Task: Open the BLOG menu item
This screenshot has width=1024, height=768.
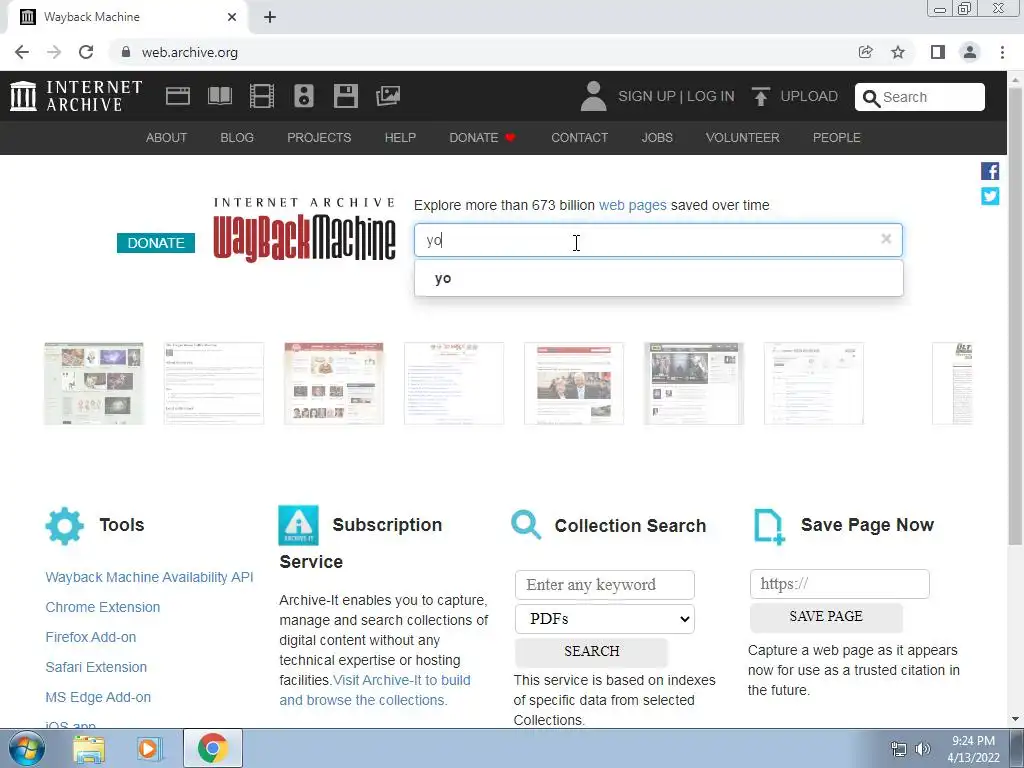Action: [x=237, y=138]
